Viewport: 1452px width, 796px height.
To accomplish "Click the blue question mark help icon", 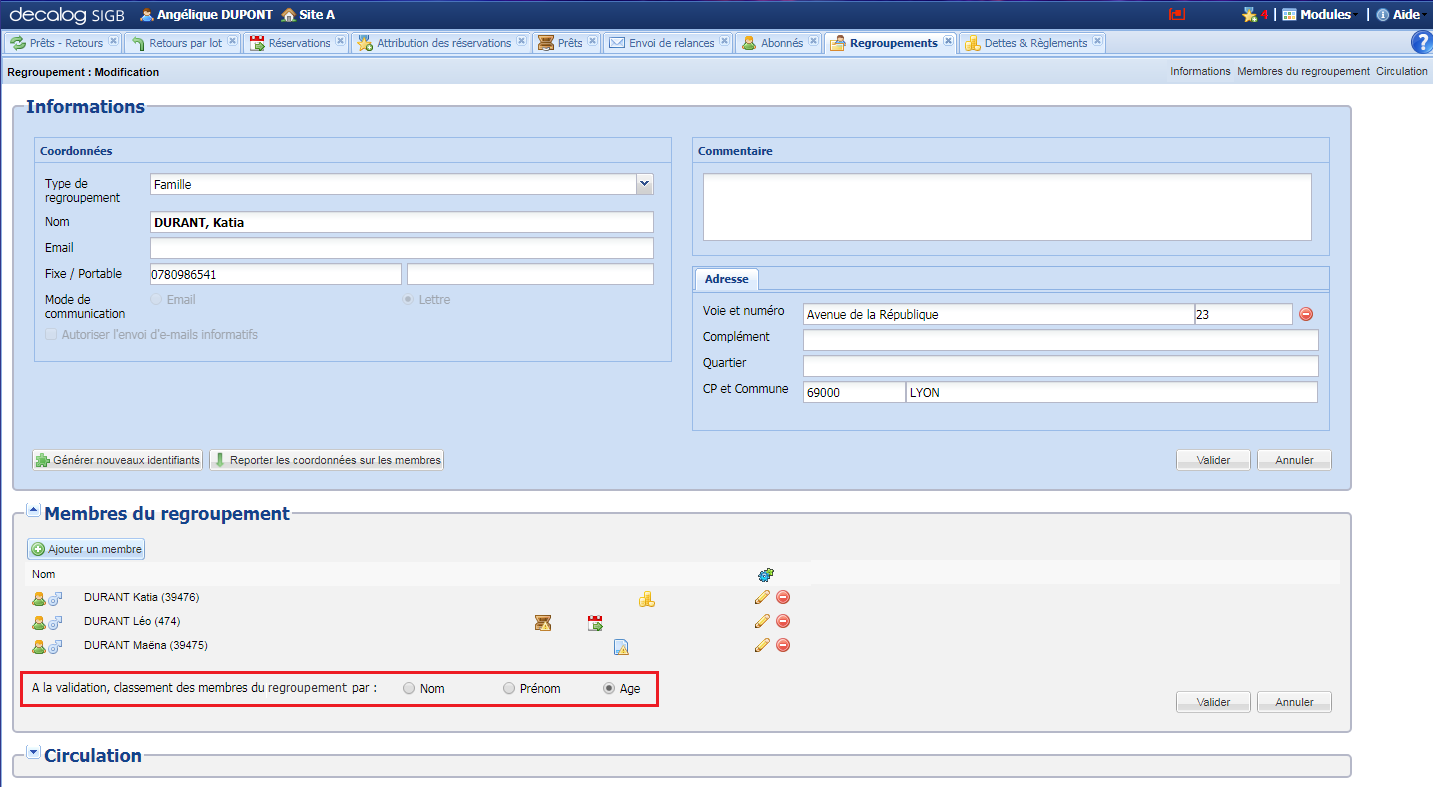I will coord(1421,42).
